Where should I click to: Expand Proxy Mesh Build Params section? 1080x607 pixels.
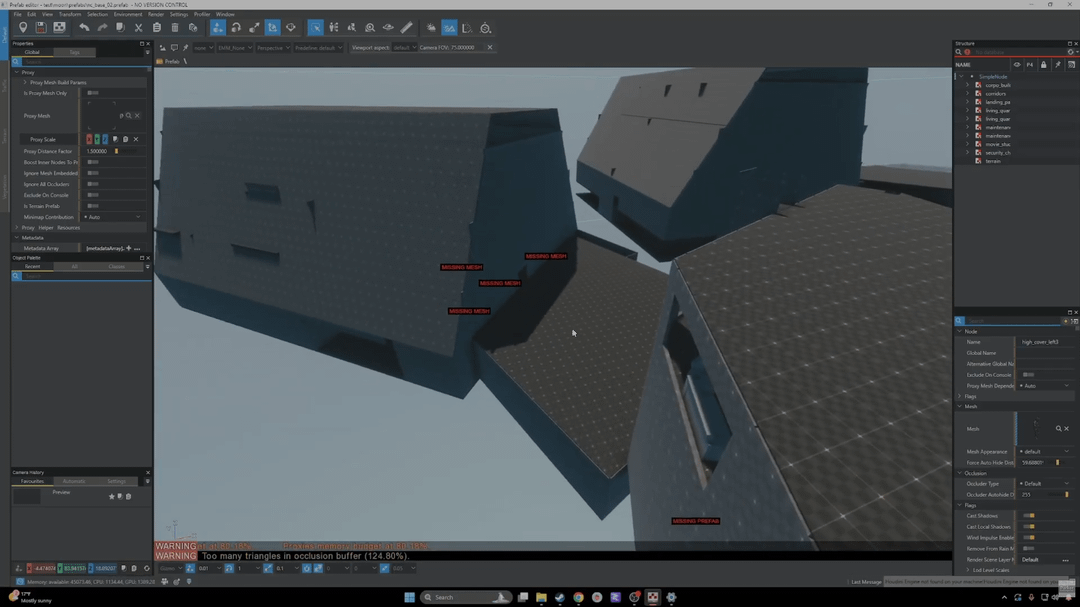tap(25, 83)
